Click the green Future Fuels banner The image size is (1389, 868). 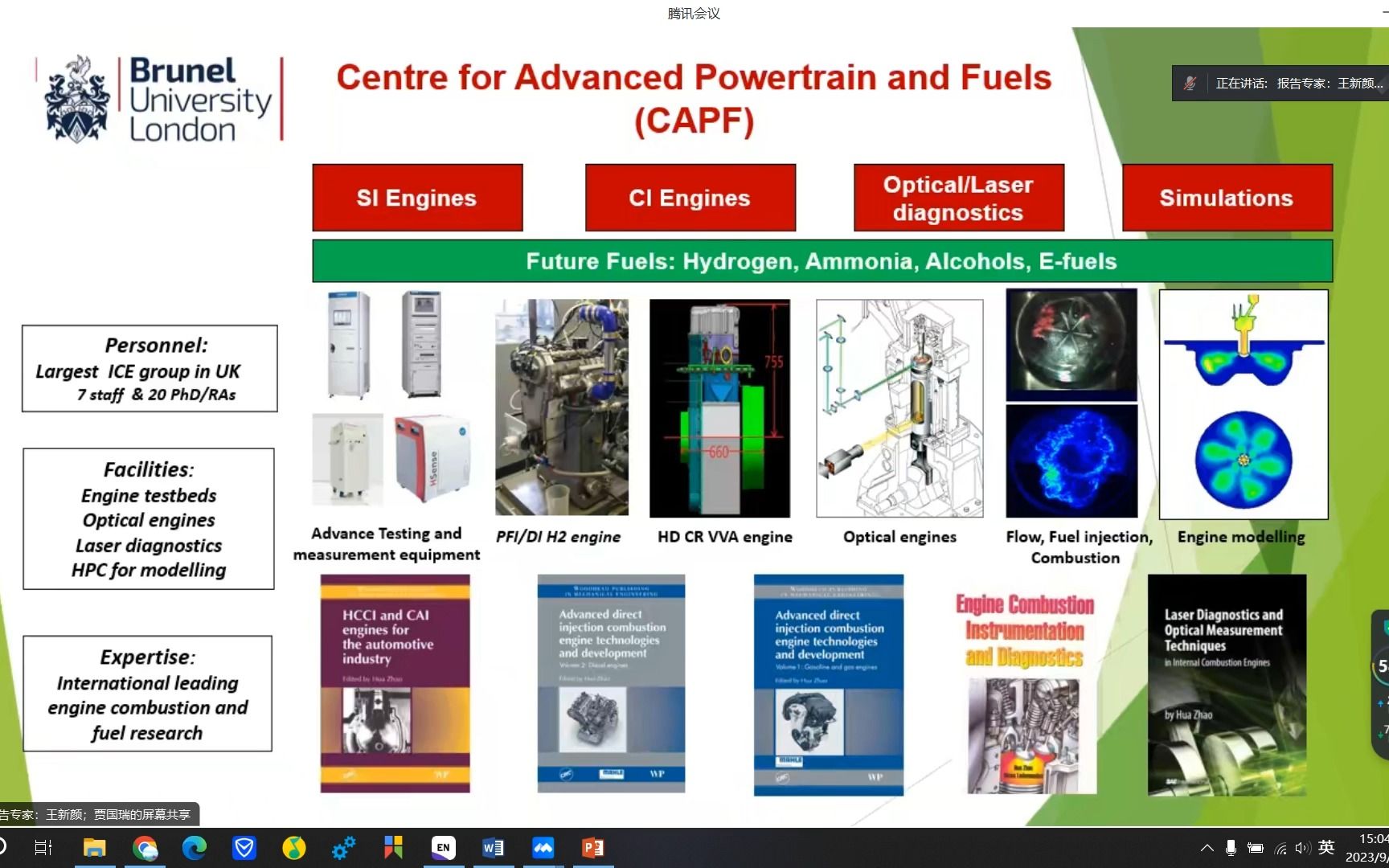[822, 261]
